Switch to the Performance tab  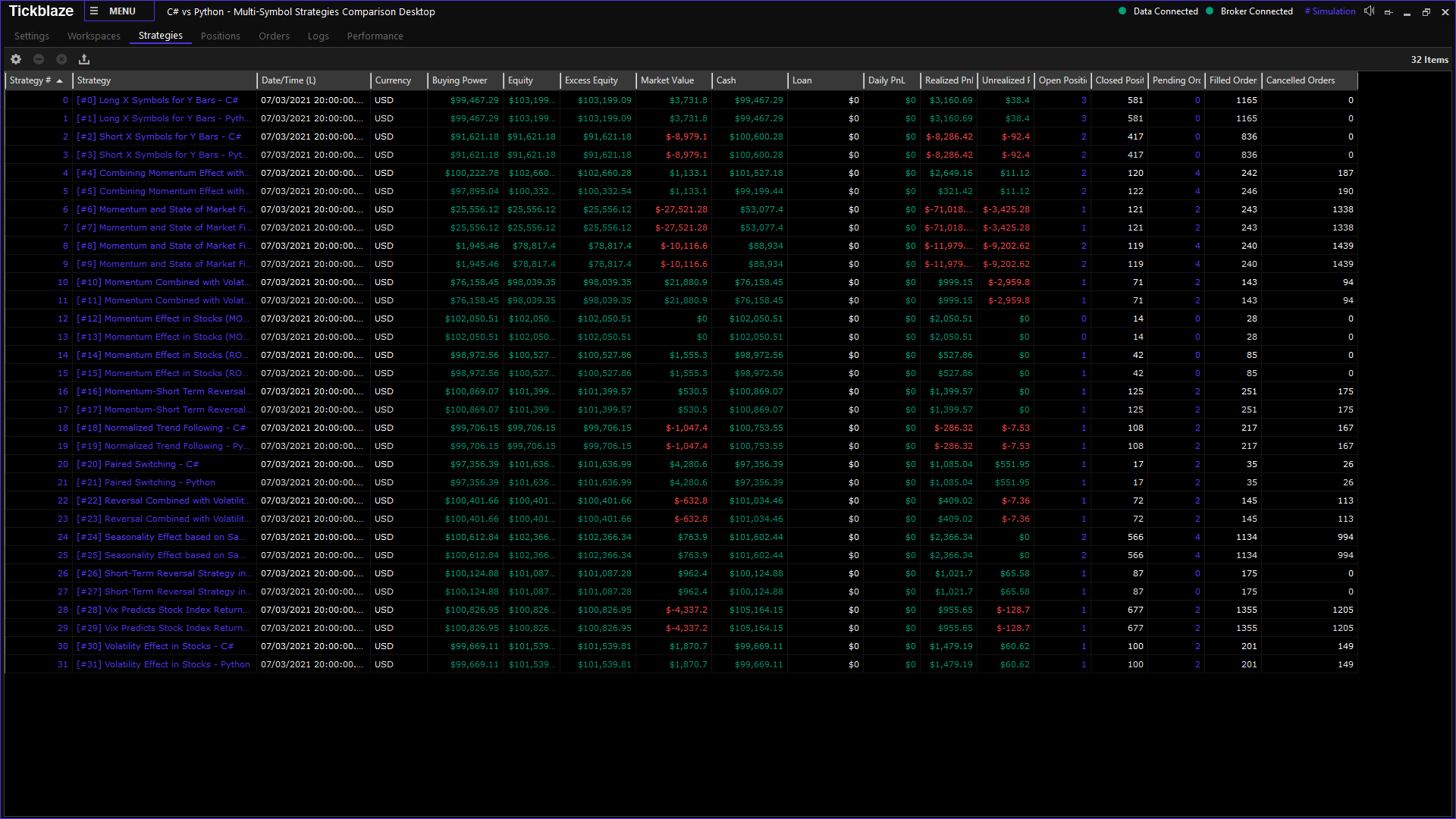375,36
